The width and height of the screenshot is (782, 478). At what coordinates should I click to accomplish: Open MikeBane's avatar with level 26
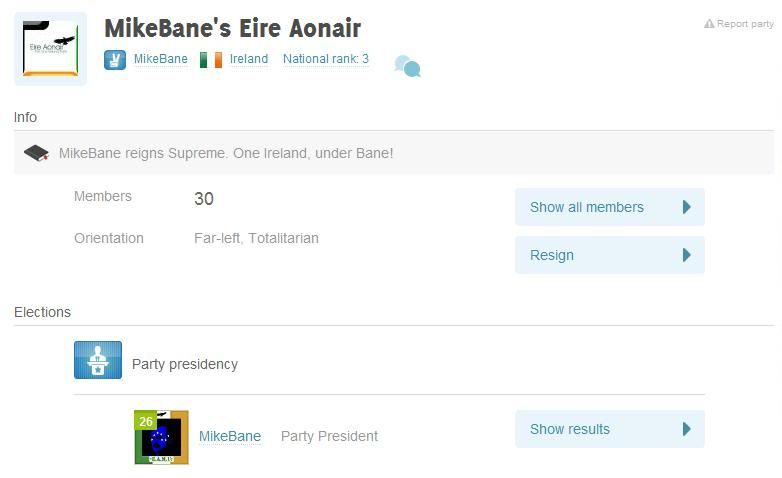[x=162, y=437]
